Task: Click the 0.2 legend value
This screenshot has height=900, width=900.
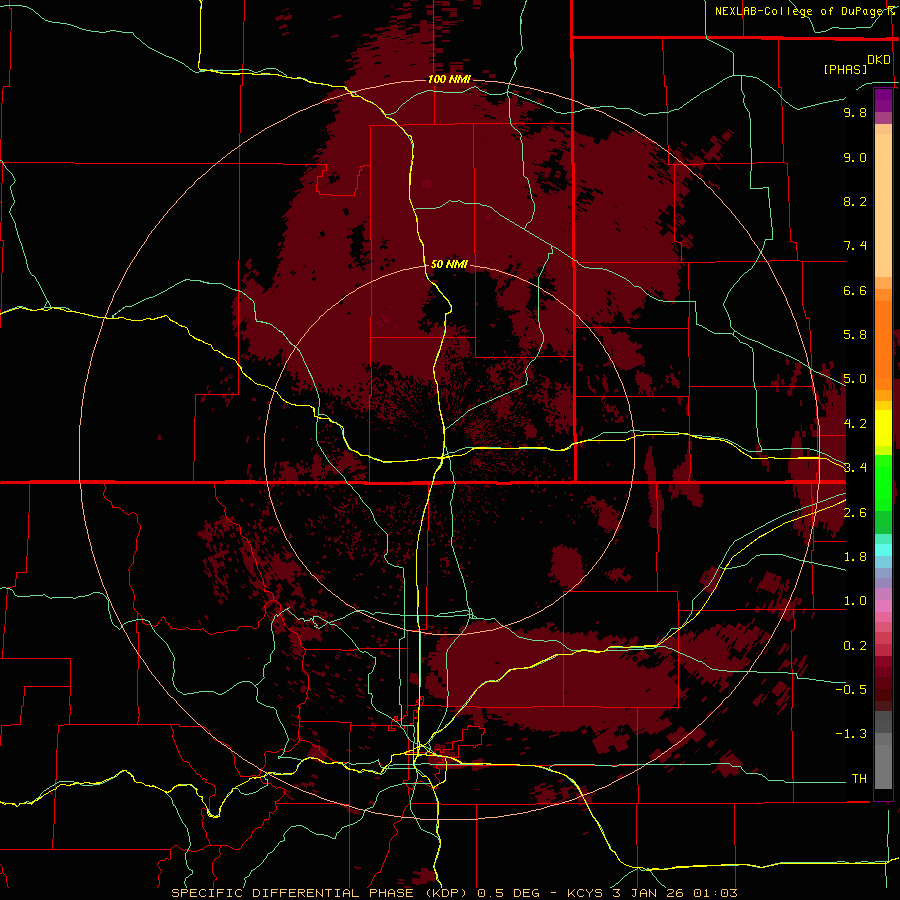Action: 855,646
